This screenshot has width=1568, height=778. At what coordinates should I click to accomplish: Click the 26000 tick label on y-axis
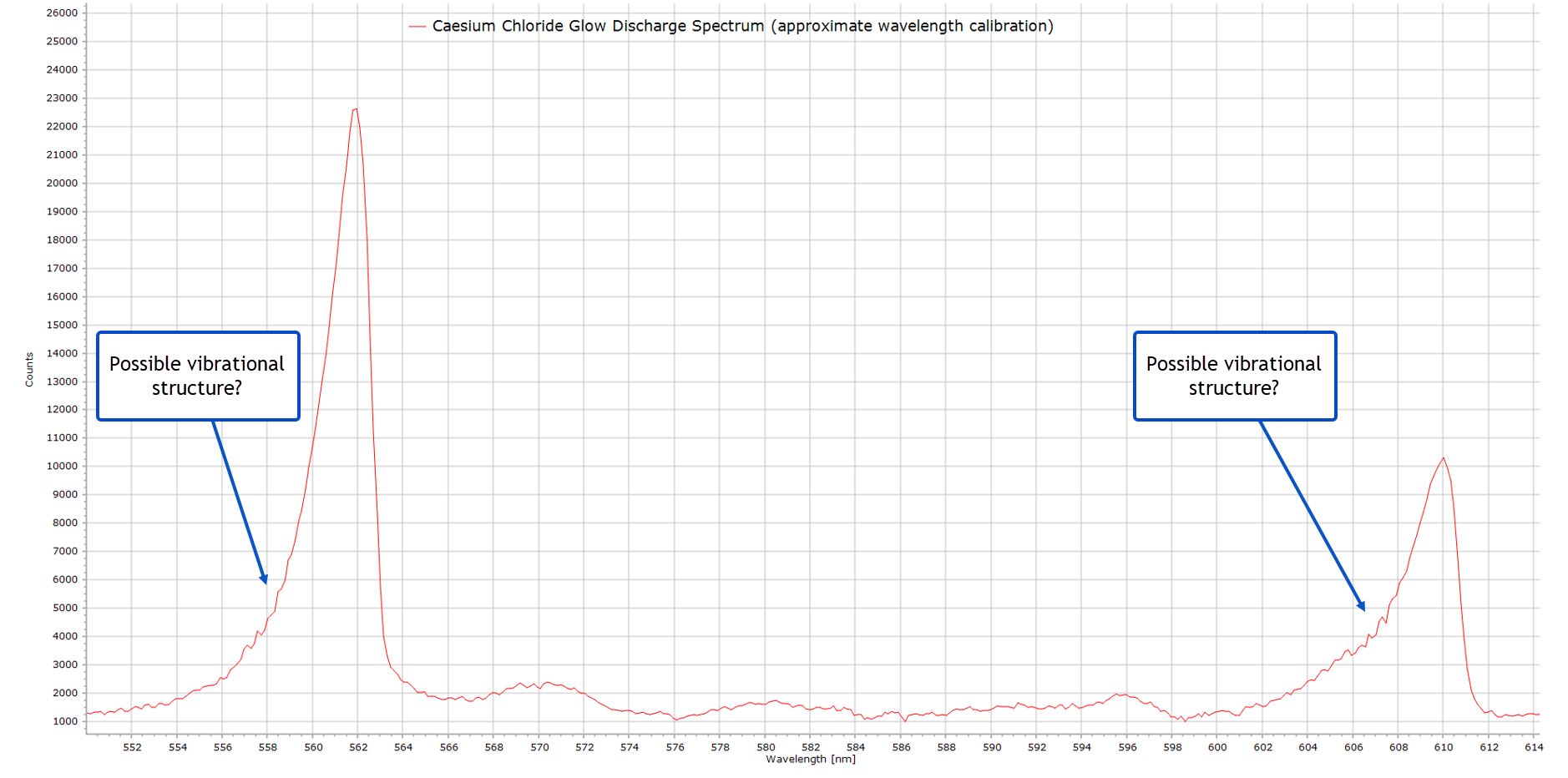click(x=62, y=13)
